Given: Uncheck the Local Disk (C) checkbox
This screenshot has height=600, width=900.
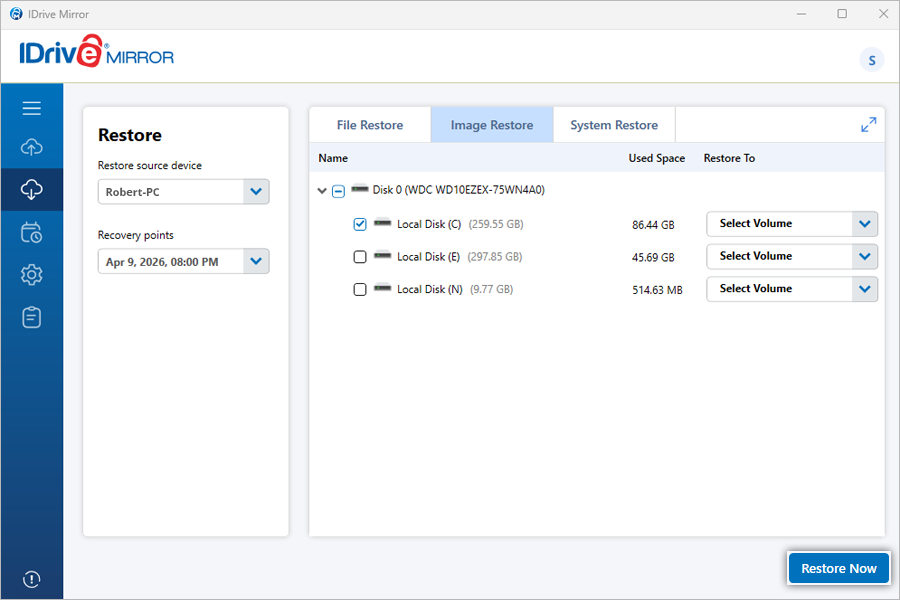Looking at the screenshot, I should pos(360,225).
